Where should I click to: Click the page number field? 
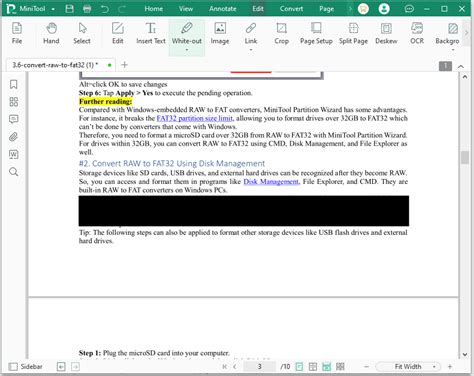tap(259, 367)
